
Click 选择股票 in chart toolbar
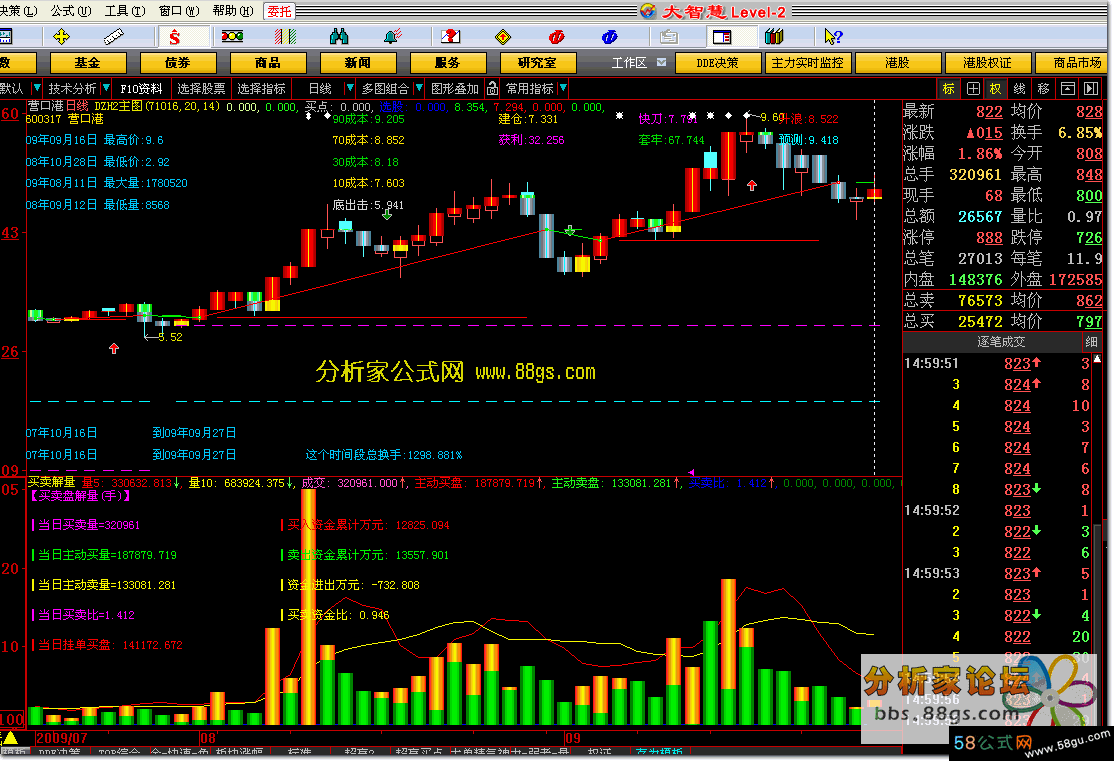coord(201,88)
